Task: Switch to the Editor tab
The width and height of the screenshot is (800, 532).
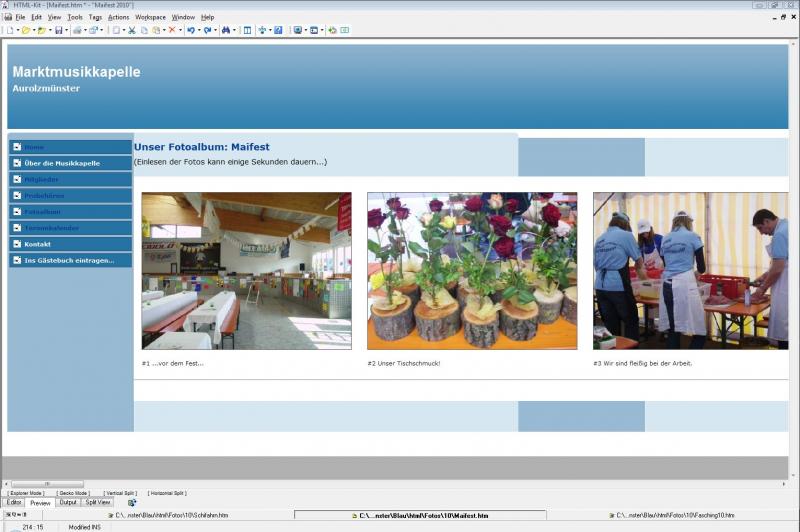Action: point(14,502)
